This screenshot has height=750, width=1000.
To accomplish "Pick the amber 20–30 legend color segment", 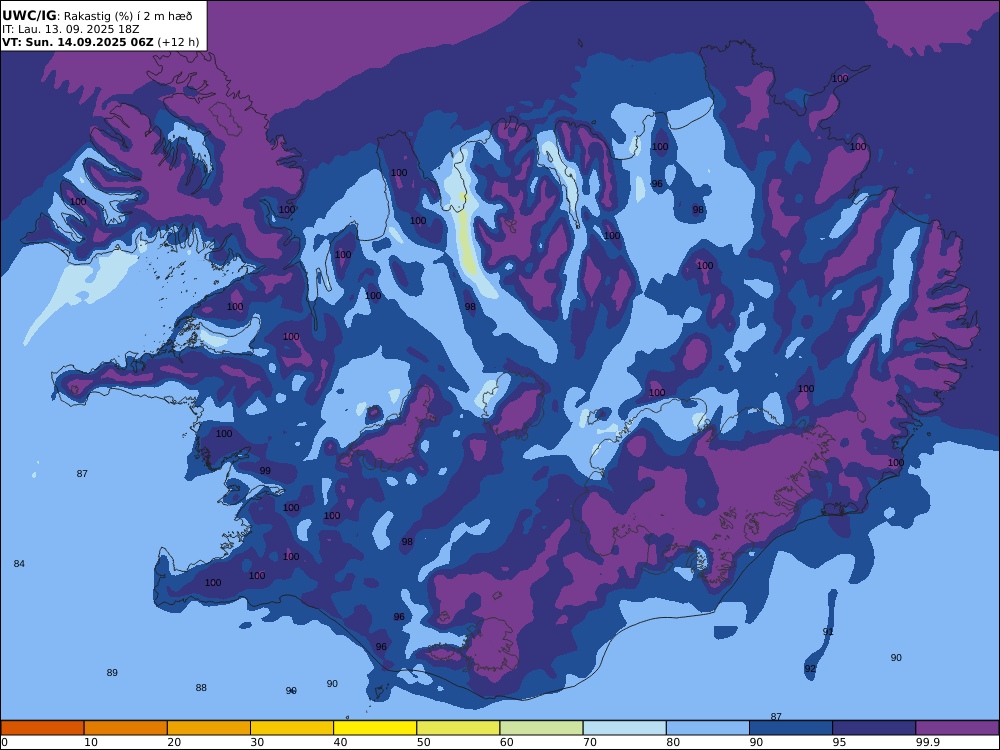I will pyautogui.click(x=209, y=728).
